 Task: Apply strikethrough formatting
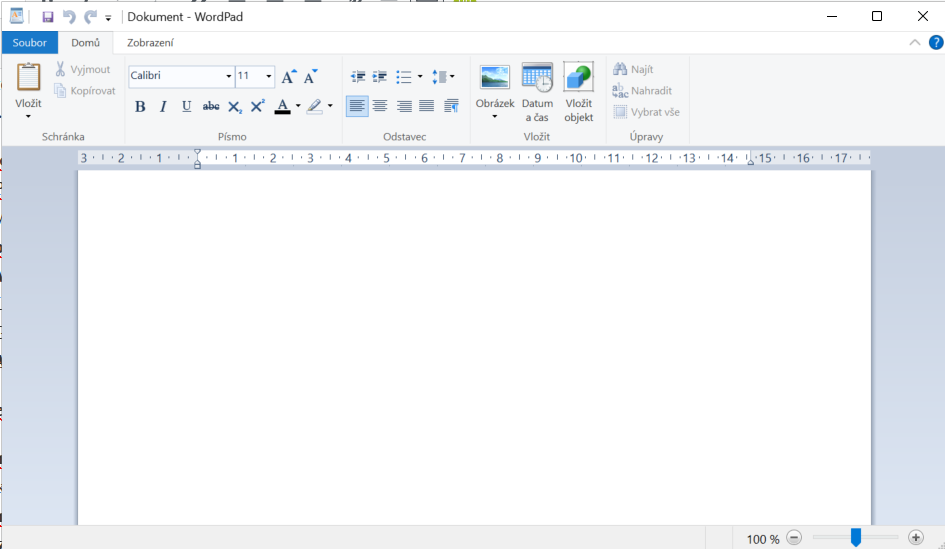tap(211, 106)
